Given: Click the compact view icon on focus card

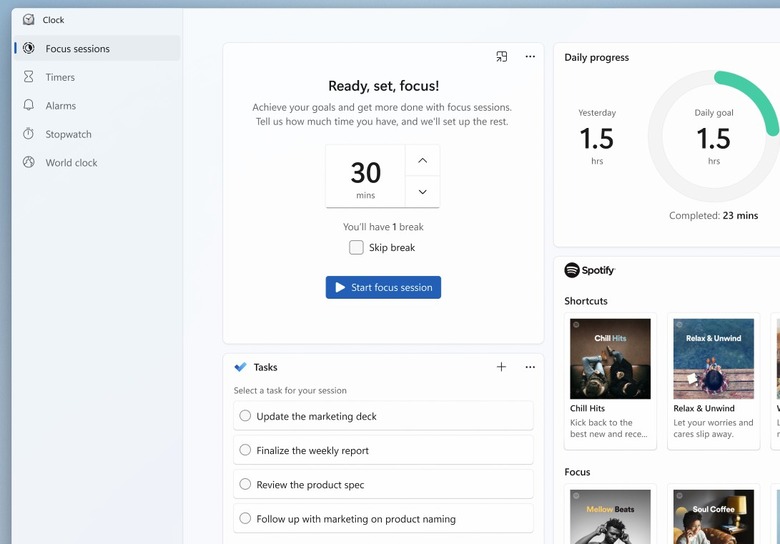Looking at the screenshot, I should pyautogui.click(x=502, y=57).
